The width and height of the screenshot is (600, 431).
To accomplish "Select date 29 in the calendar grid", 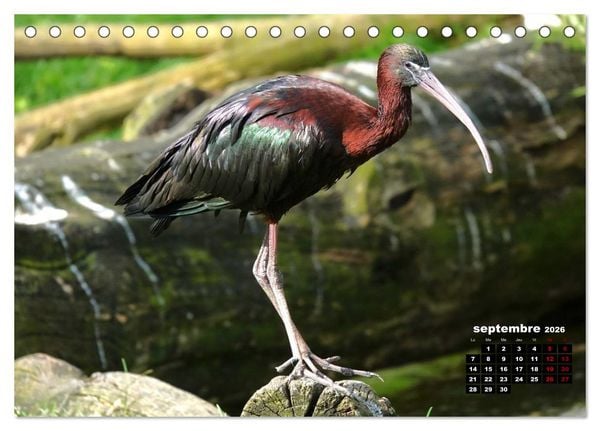I will coord(488,389).
